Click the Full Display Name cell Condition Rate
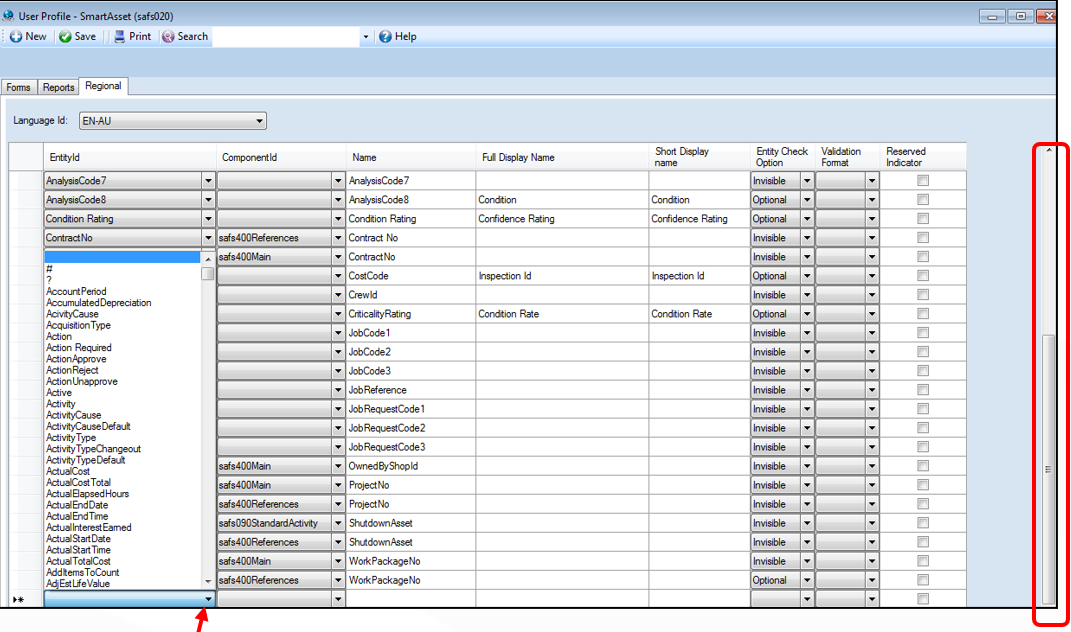This screenshot has width=1071, height=632. (x=562, y=314)
